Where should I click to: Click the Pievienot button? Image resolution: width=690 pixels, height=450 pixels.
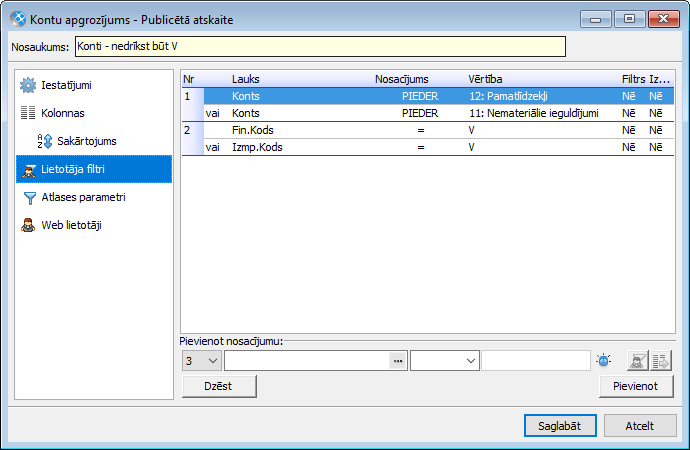[x=636, y=386]
